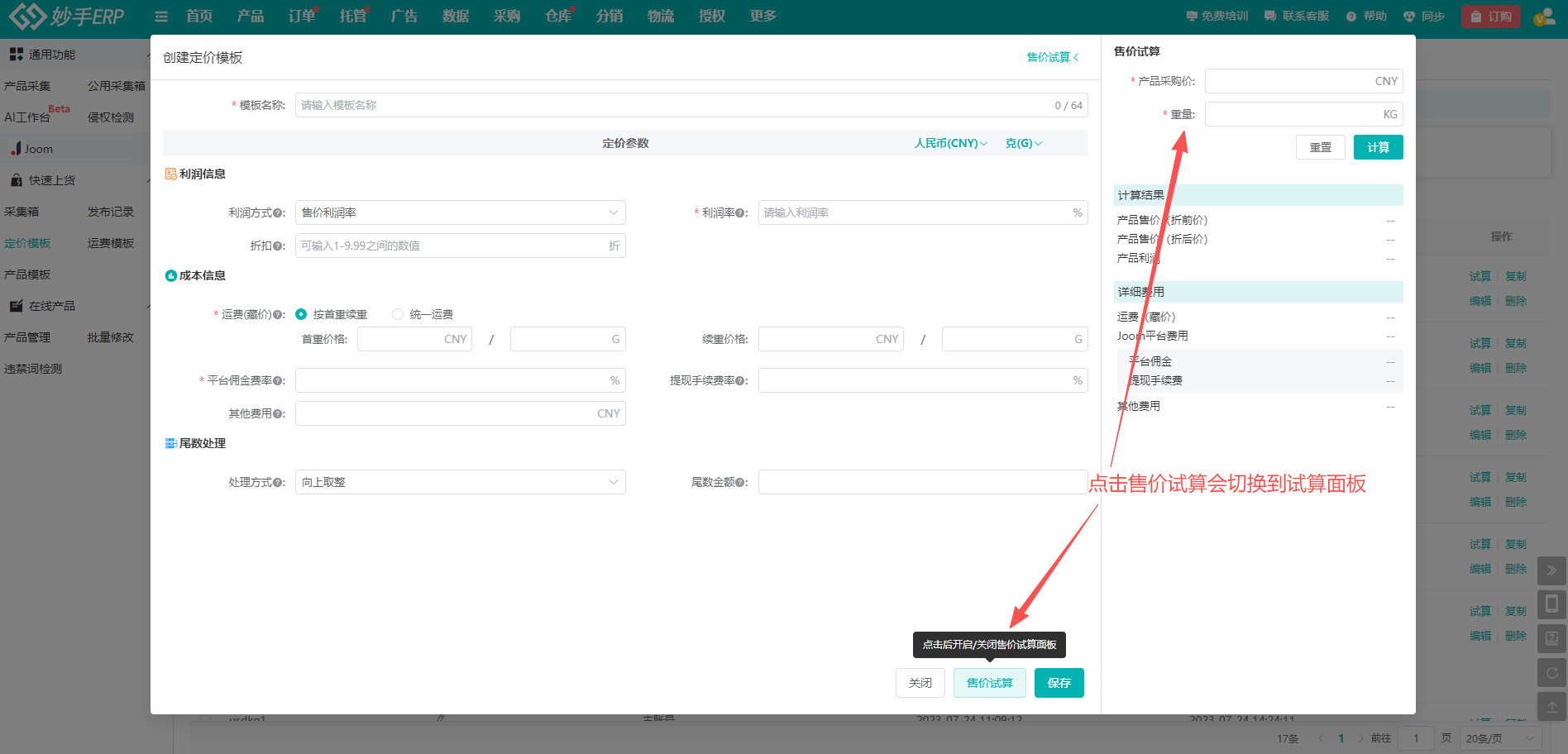Click the help icon beside 平台佣金费率

[278, 381]
